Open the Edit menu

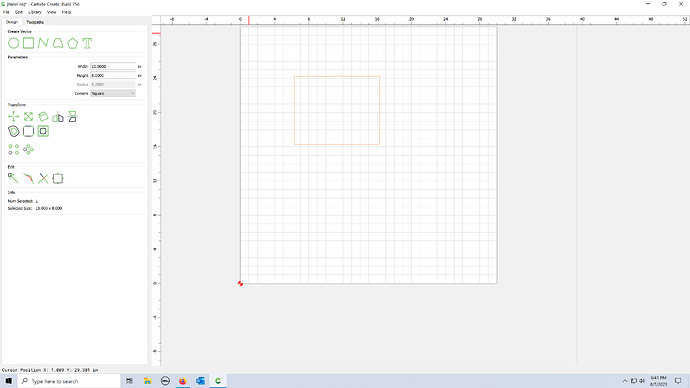[x=19, y=12]
